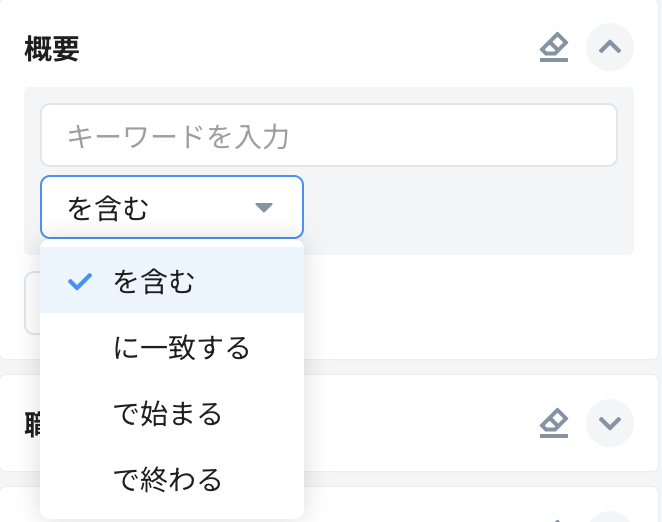Collapse the 概要 section with up chevron
The image size is (662, 522).
(610, 47)
